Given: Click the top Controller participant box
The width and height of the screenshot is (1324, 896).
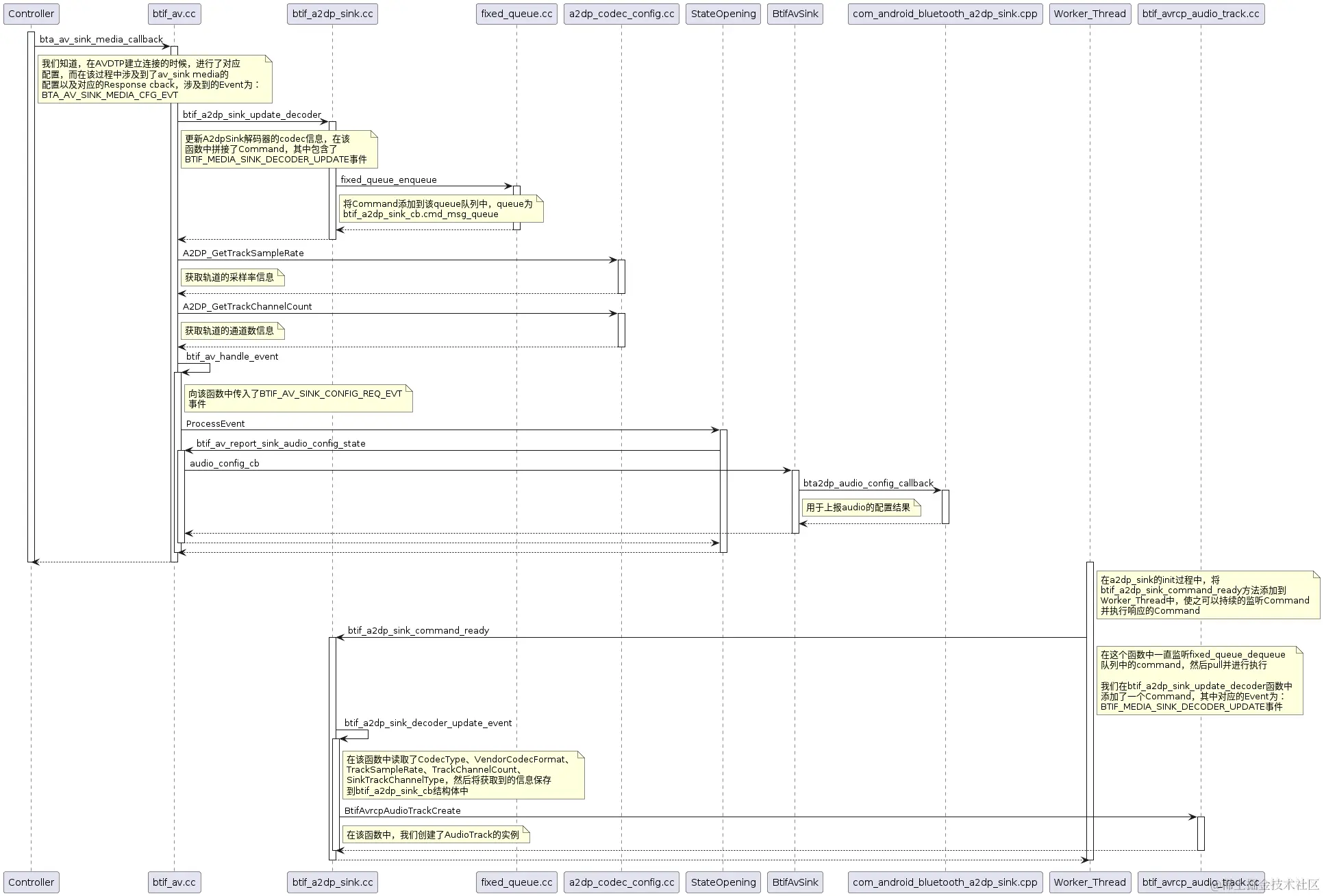Looking at the screenshot, I should point(31,14).
